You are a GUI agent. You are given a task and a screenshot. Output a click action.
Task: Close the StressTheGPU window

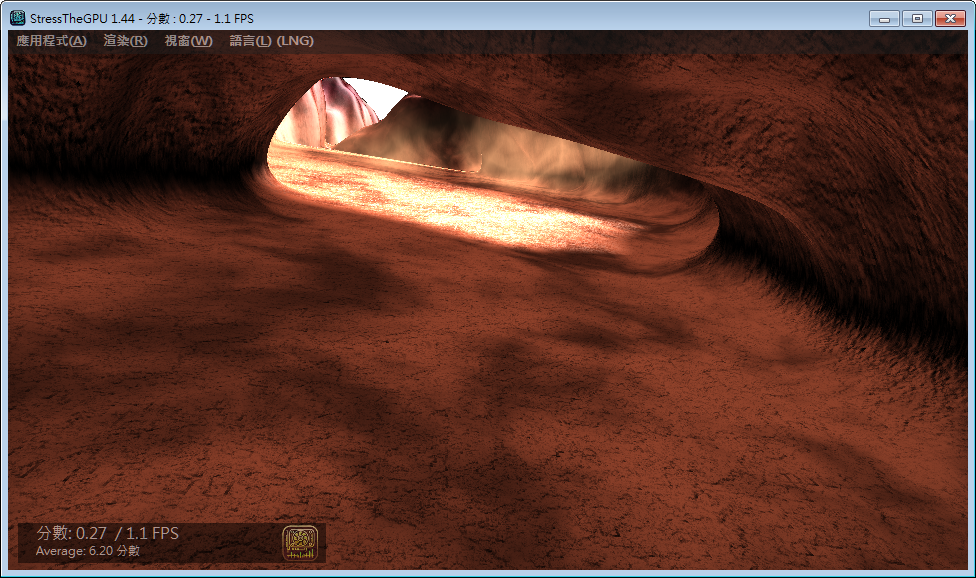(949, 18)
